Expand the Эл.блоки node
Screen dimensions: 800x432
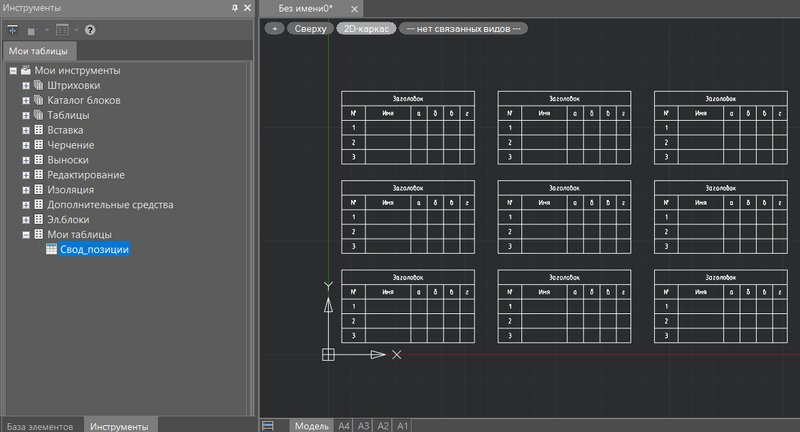pyautogui.click(x=26, y=220)
